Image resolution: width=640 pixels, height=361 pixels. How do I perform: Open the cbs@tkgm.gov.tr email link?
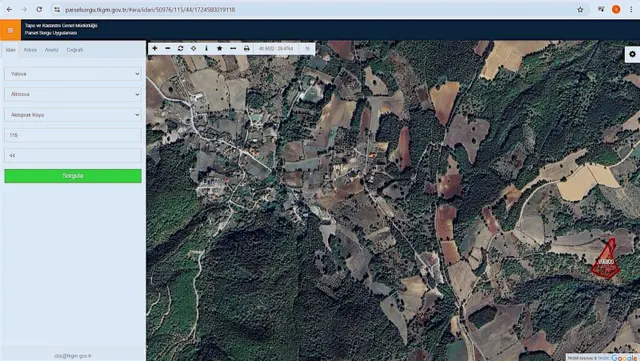(x=73, y=356)
